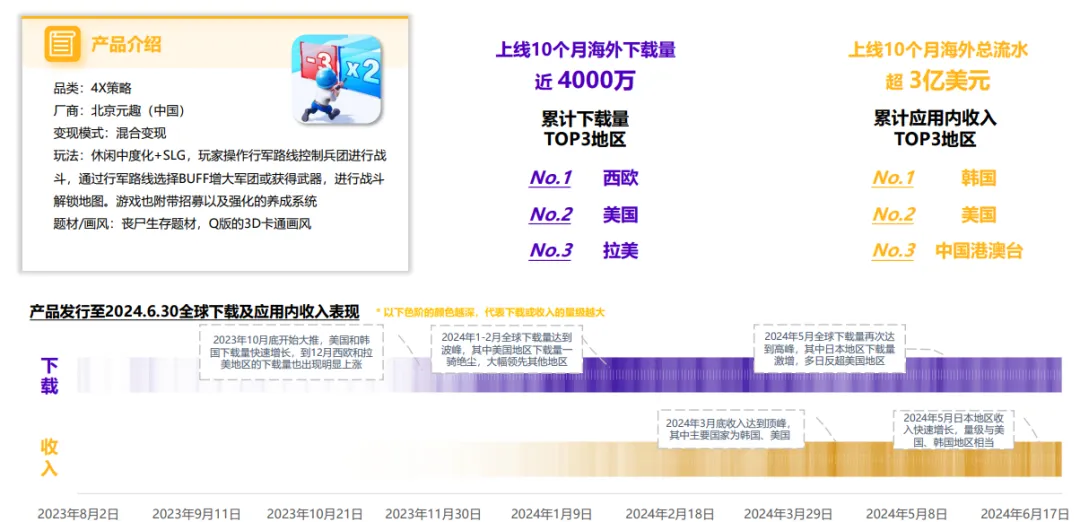Open the game app icon thumbnail
The image size is (1080, 522).
point(336,79)
